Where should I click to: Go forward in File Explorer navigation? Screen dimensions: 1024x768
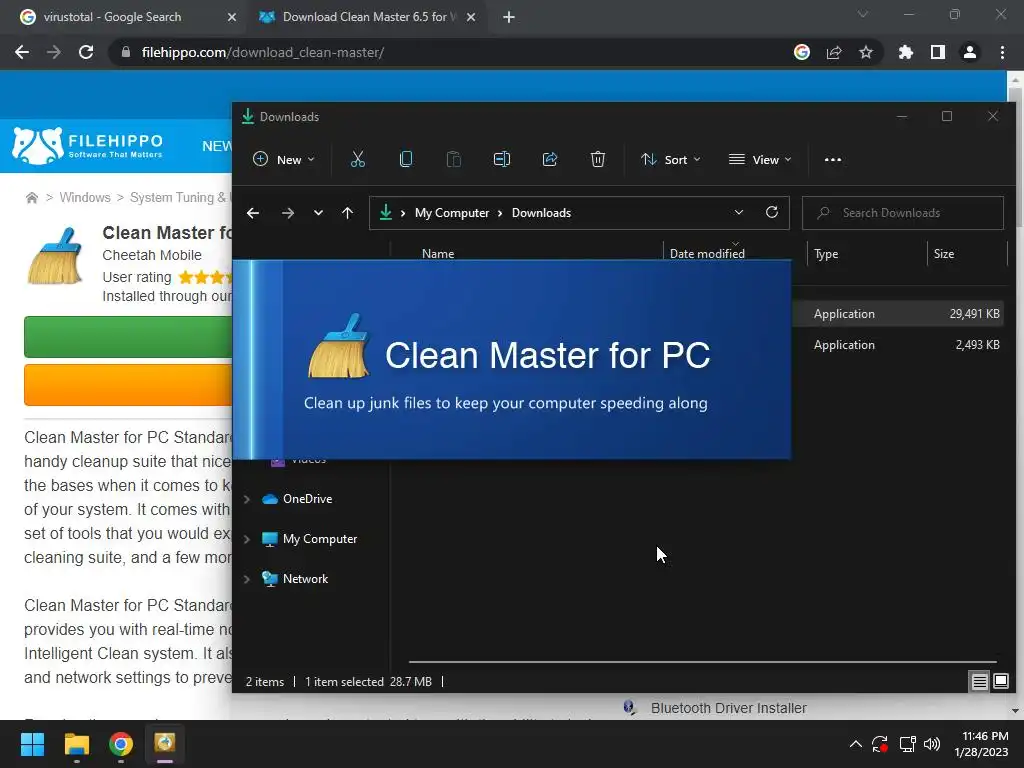click(x=287, y=213)
